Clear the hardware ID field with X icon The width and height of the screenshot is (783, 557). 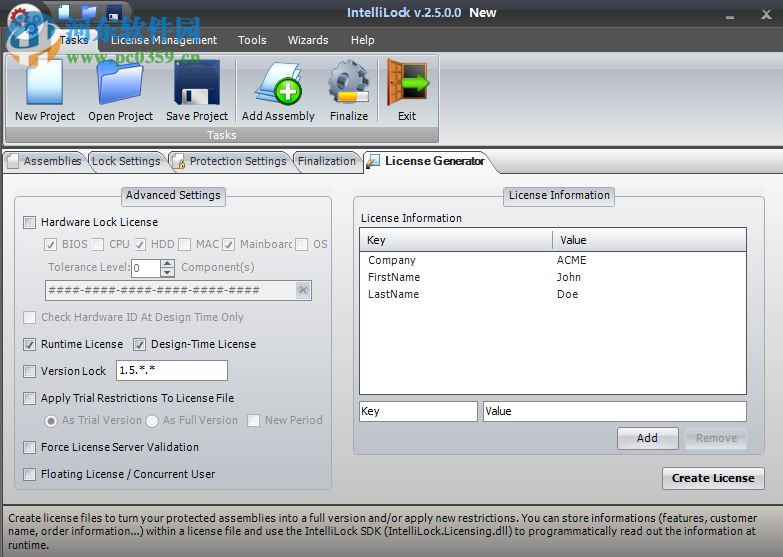pyautogui.click(x=303, y=290)
